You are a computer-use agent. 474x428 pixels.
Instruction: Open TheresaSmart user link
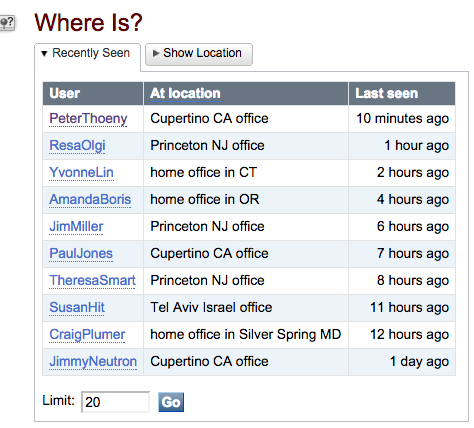pyautogui.click(x=92, y=281)
